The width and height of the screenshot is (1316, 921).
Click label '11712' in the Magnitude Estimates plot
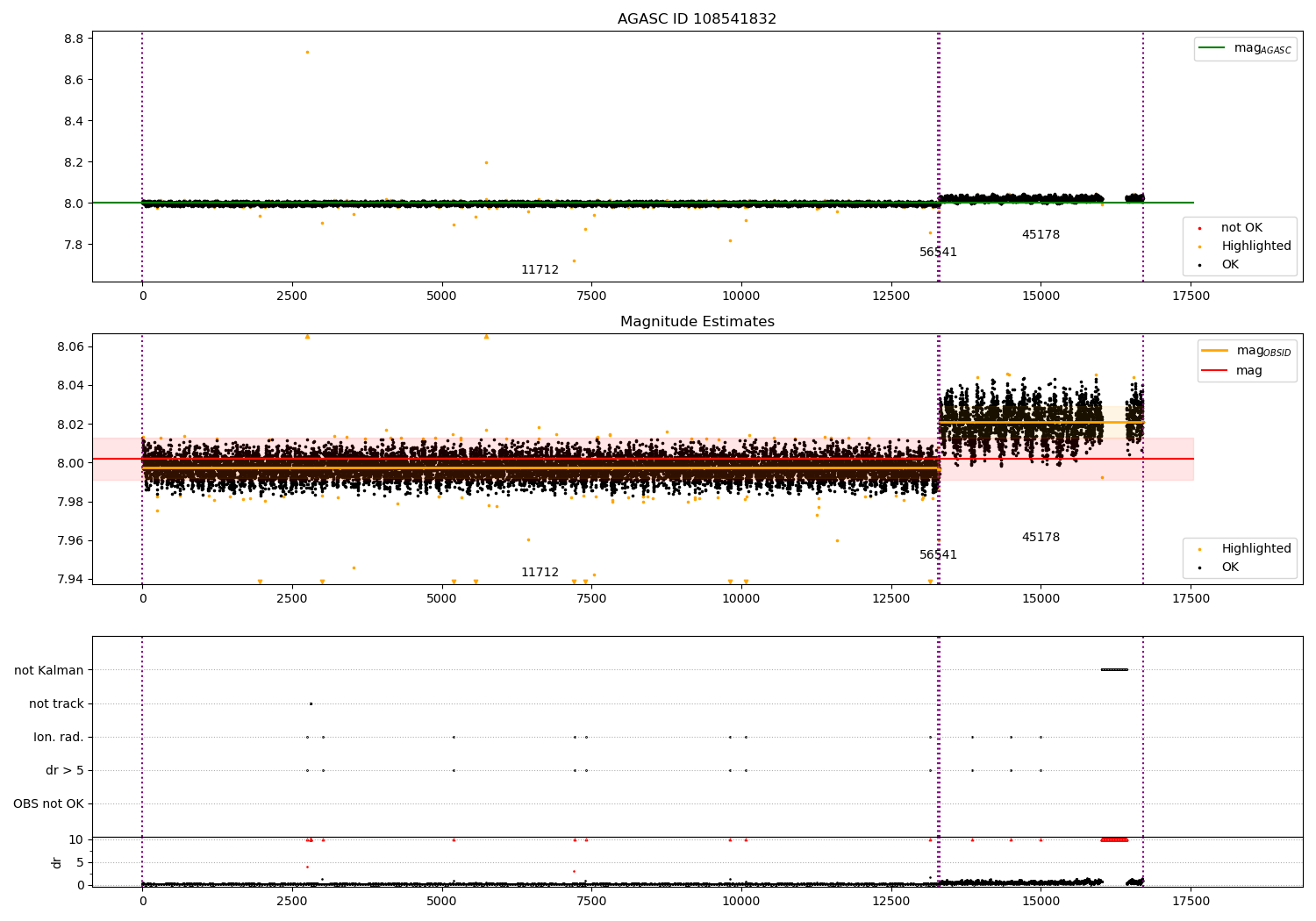[x=540, y=573]
